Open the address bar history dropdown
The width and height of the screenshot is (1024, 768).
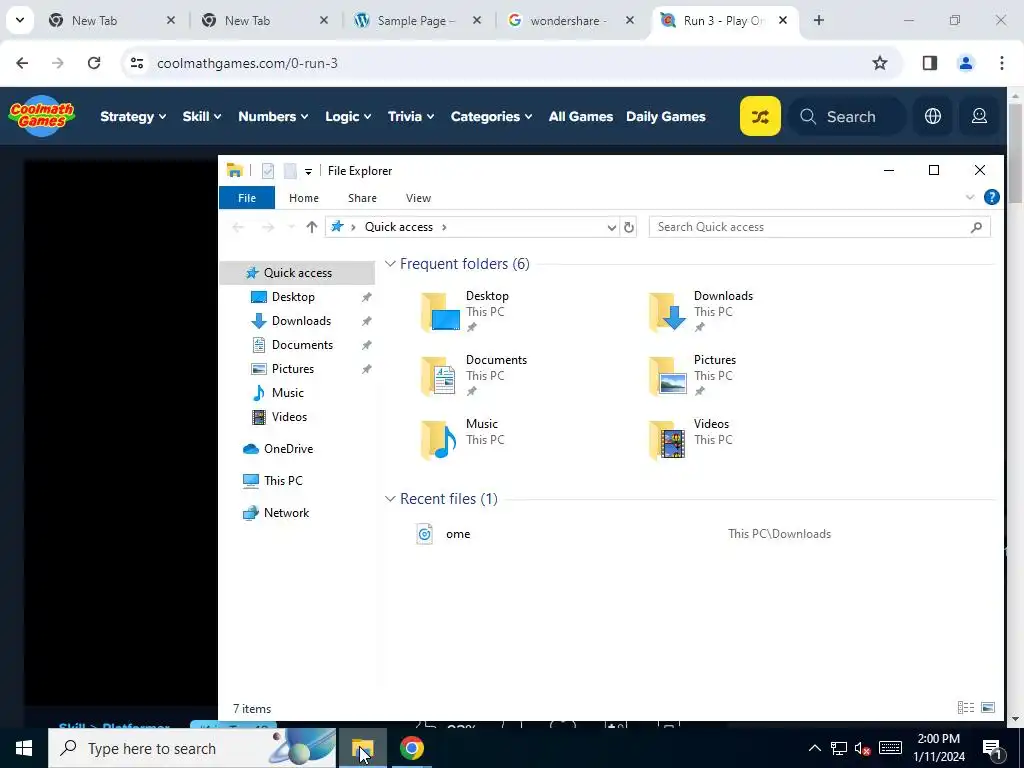coord(611,227)
